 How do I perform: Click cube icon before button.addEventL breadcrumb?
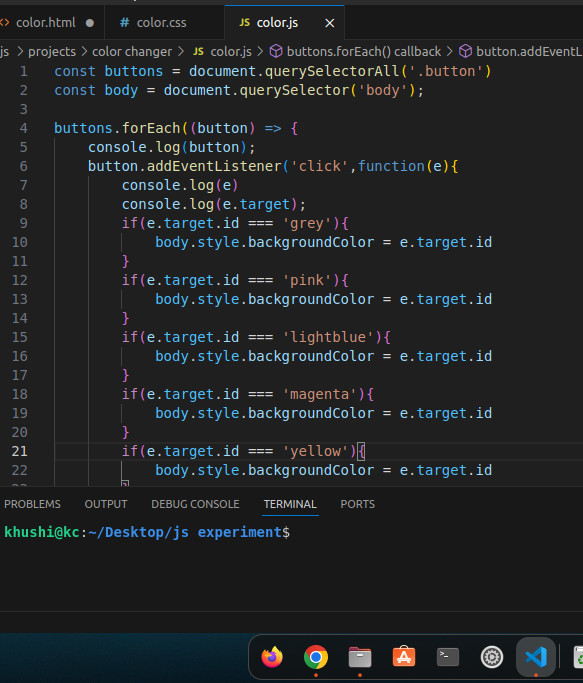click(465, 52)
